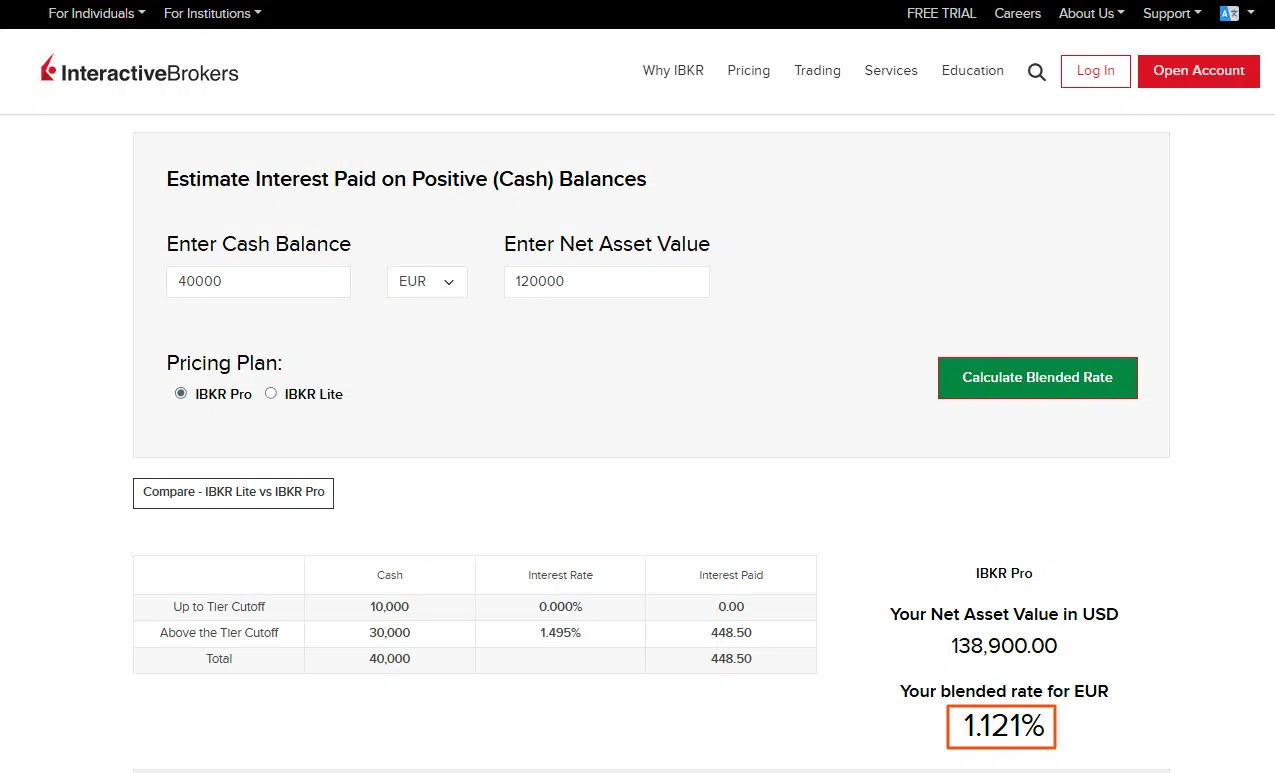Click the Total row label
This screenshot has width=1275, height=773.
click(x=219, y=659)
